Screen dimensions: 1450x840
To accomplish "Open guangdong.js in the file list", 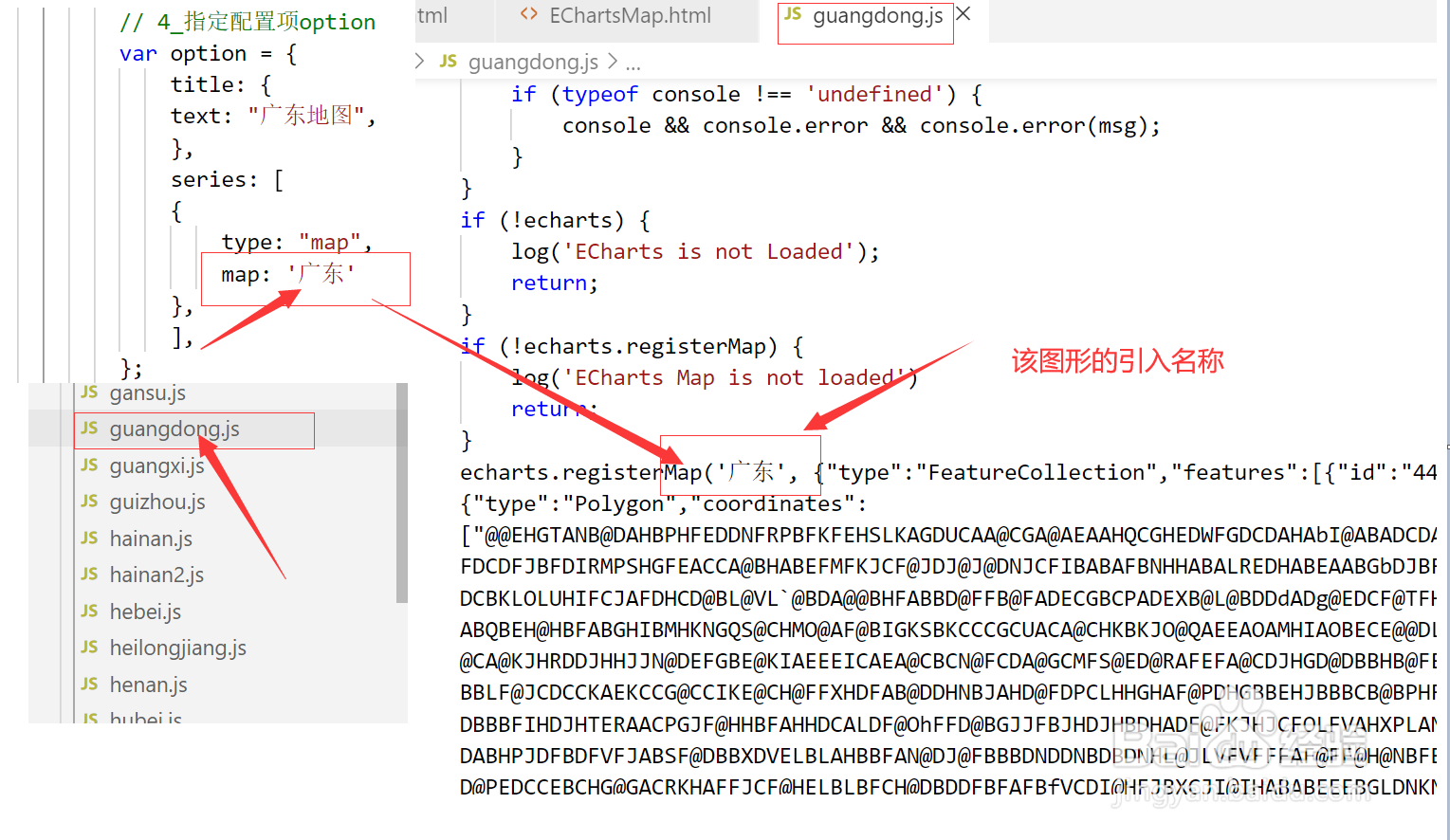I will pos(174,429).
